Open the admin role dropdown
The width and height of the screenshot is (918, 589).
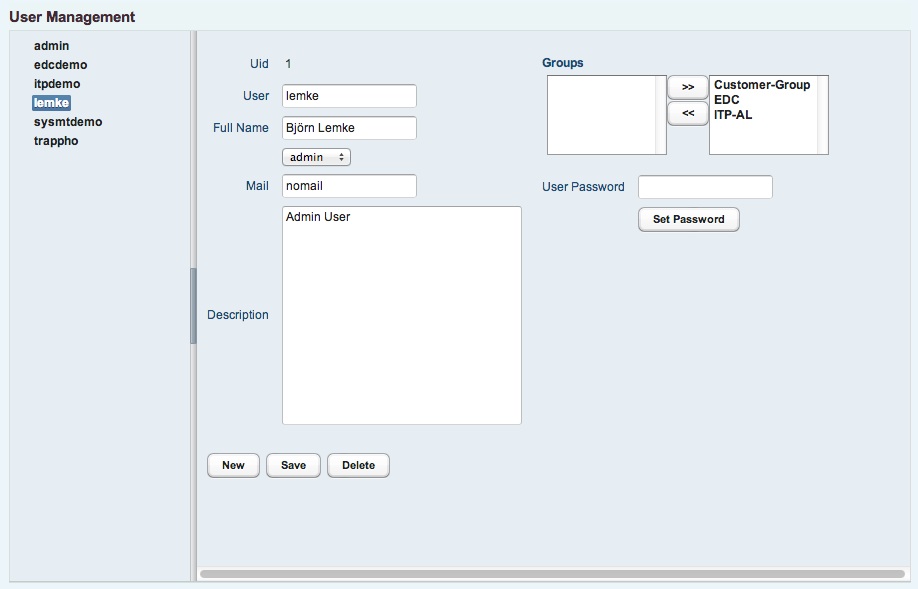point(316,157)
